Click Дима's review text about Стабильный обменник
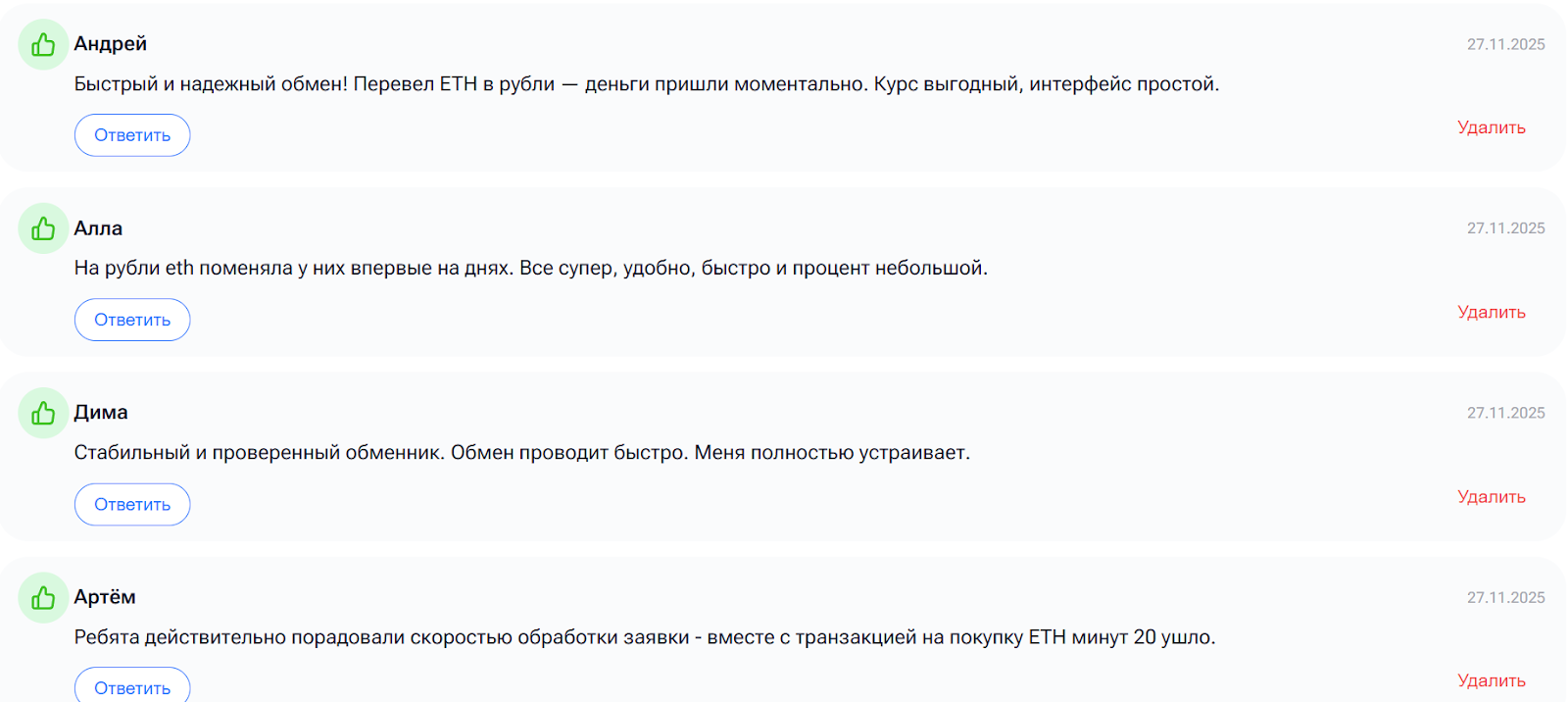1568x702 pixels. (x=521, y=453)
